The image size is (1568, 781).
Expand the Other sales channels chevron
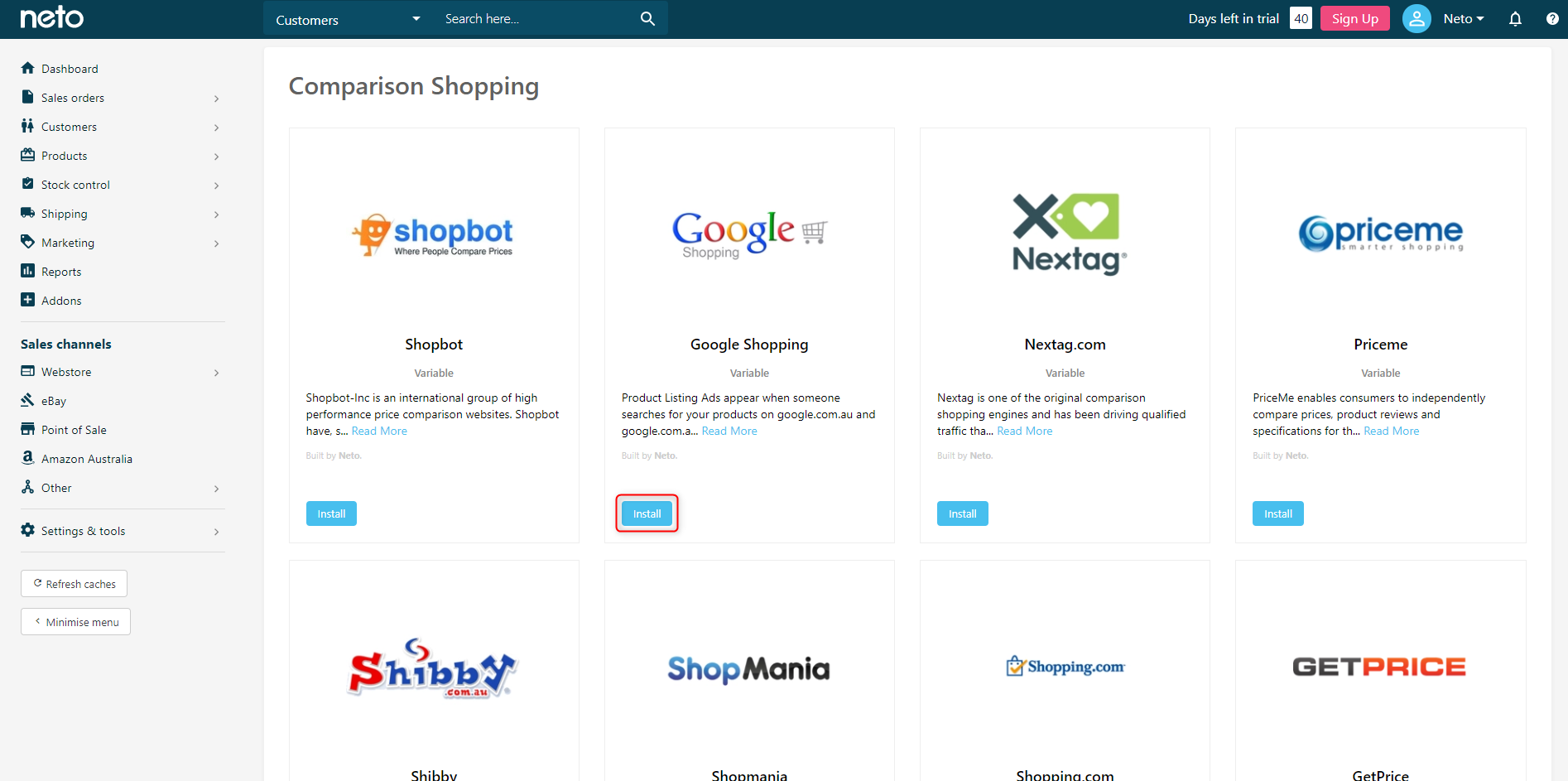pos(217,489)
